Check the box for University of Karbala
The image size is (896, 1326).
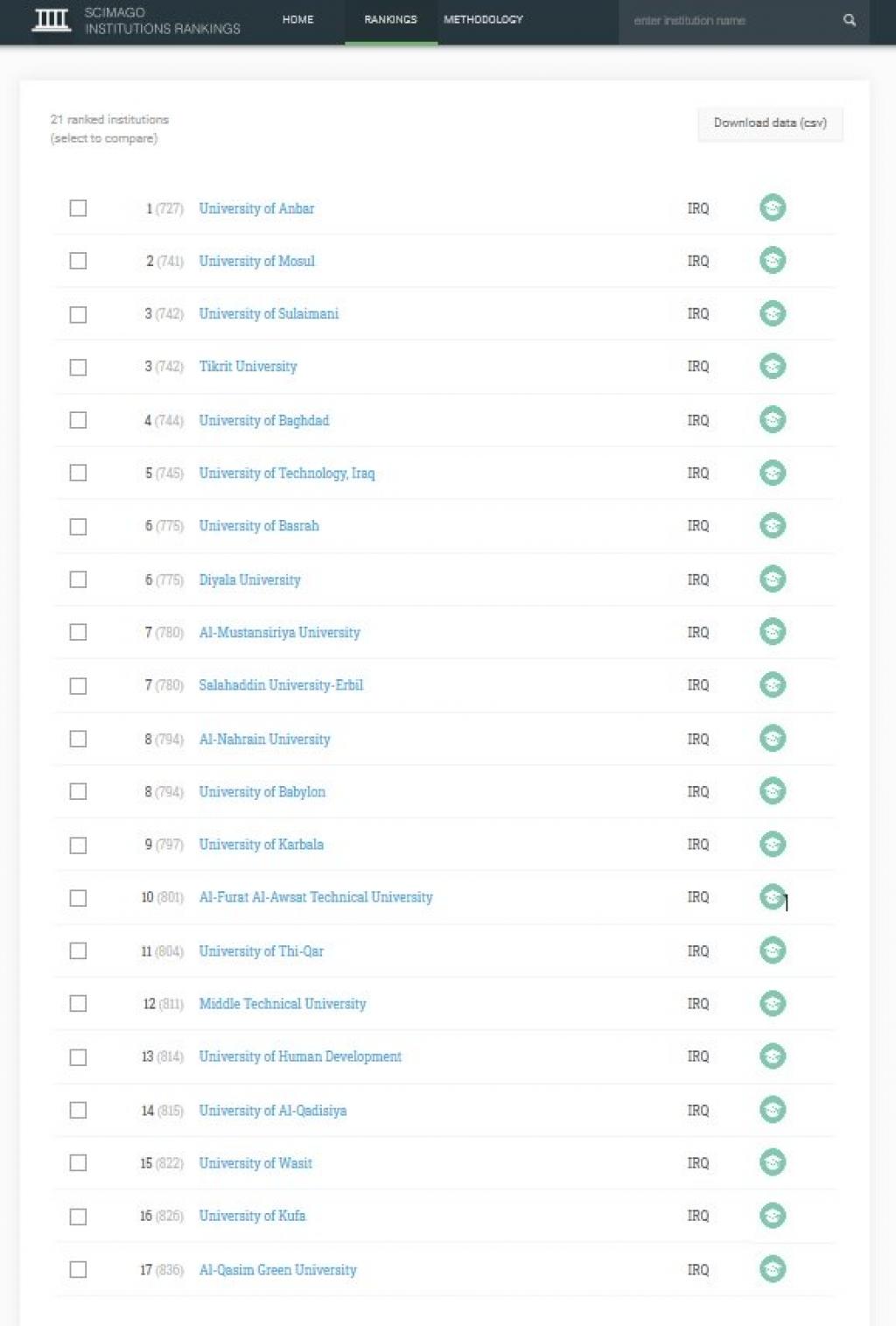78,845
